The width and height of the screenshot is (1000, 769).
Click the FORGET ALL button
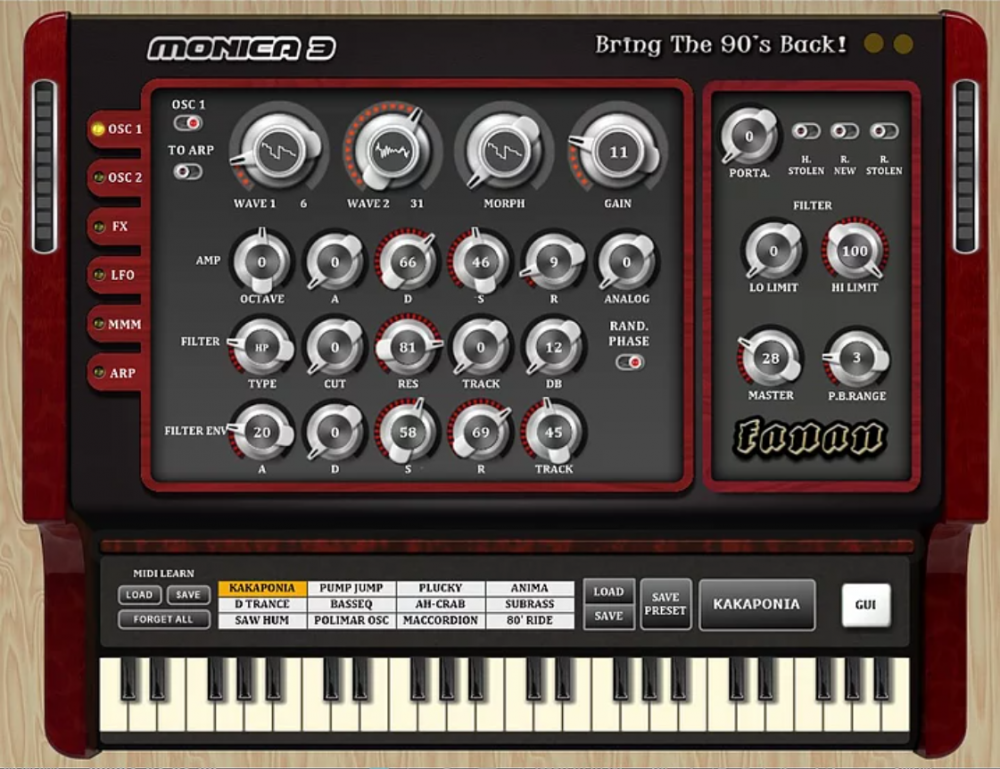[165, 620]
